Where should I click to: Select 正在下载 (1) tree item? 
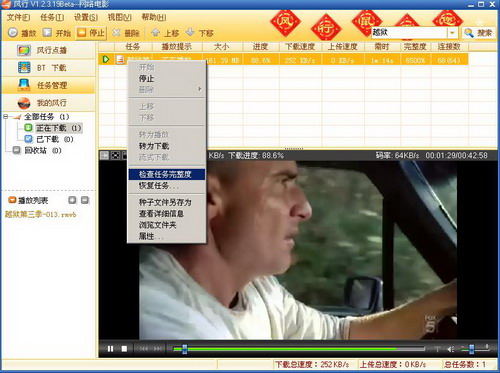59,128
